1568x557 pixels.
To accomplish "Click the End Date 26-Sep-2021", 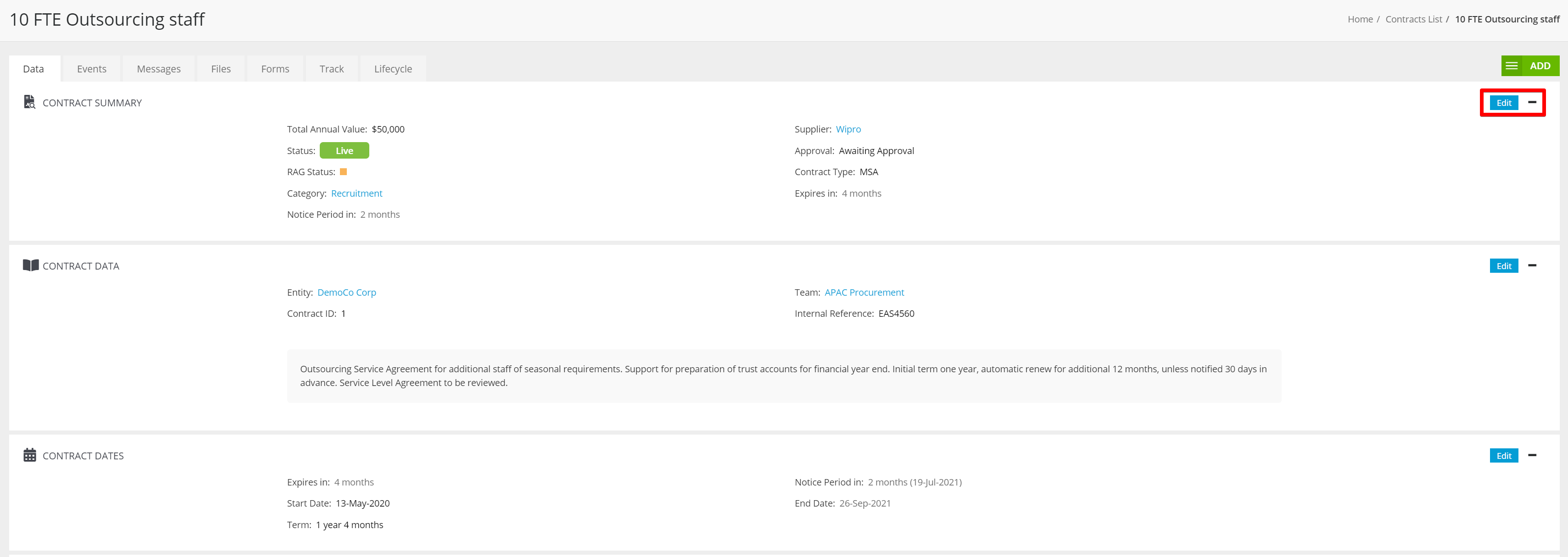I will point(865,503).
